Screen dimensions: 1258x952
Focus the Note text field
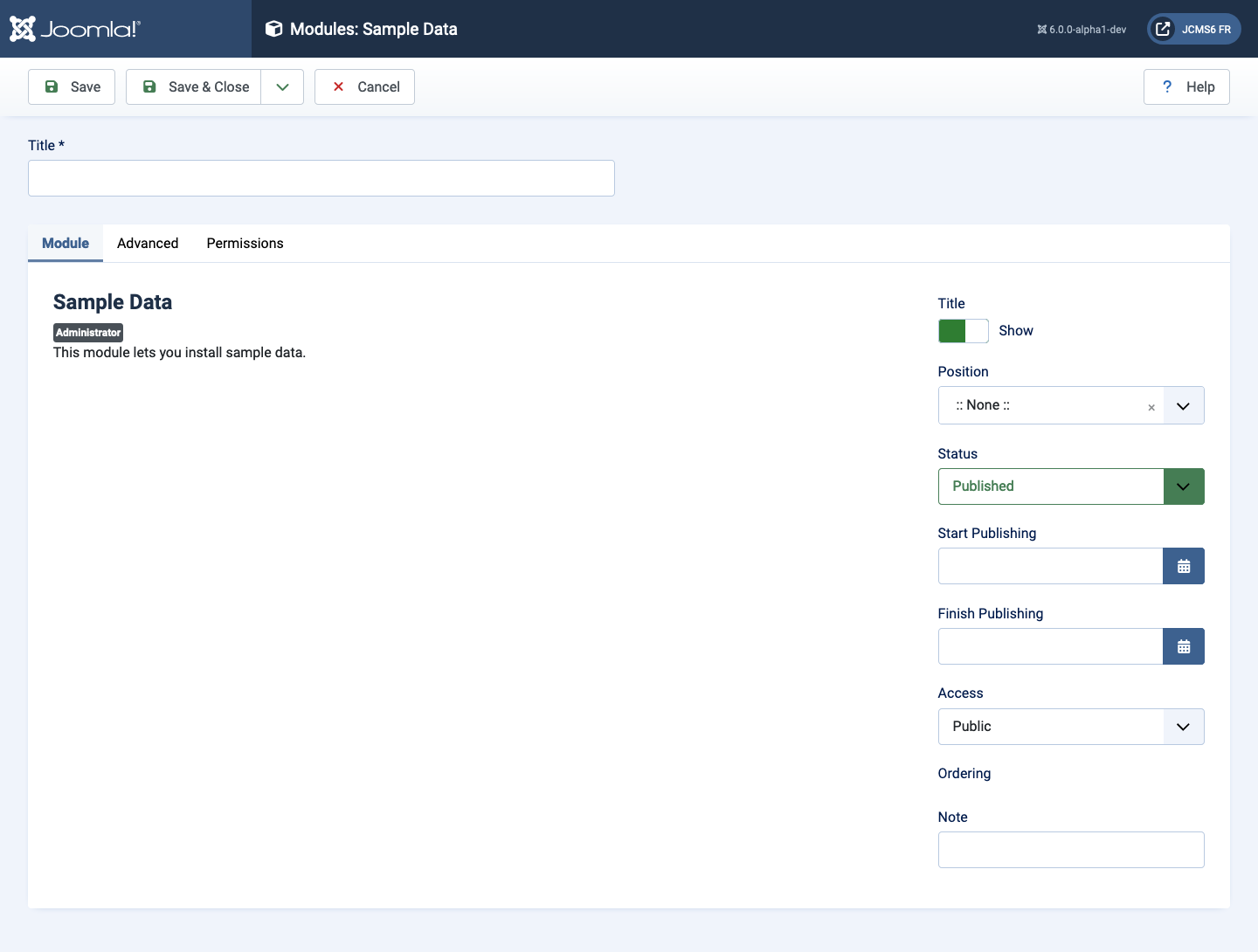(1071, 850)
